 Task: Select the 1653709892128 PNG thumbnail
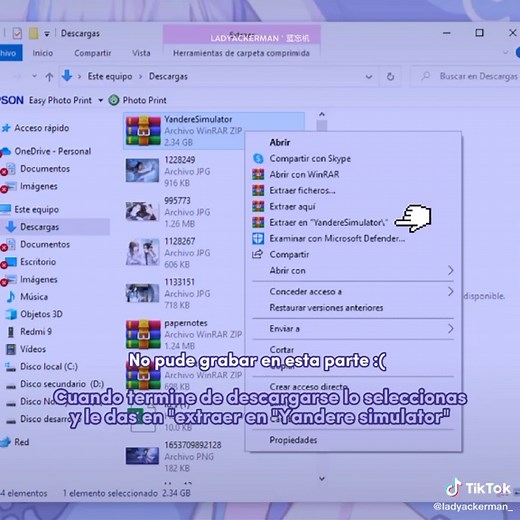pyautogui.click(x=142, y=456)
